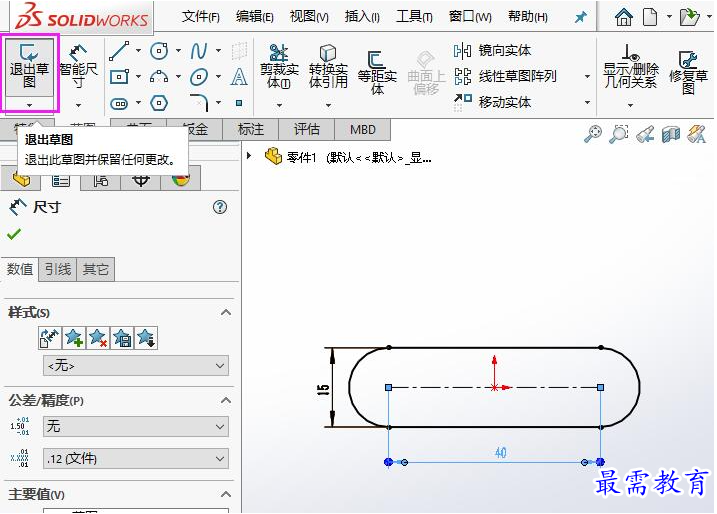Open the style <无> dropdown
The height and width of the screenshot is (514, 717).
coord(136,366)
